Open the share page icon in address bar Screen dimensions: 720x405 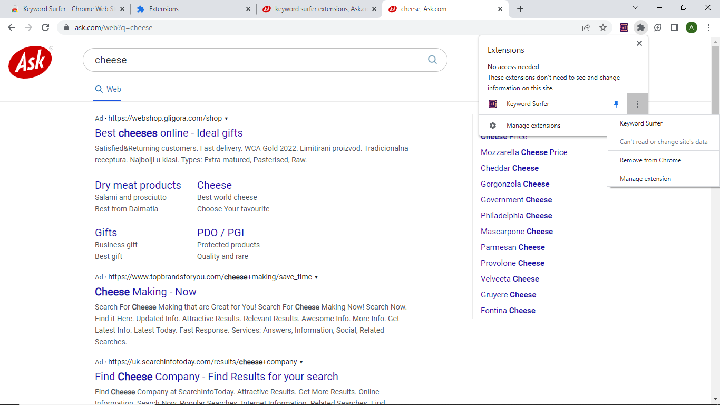tap(585, 28)
